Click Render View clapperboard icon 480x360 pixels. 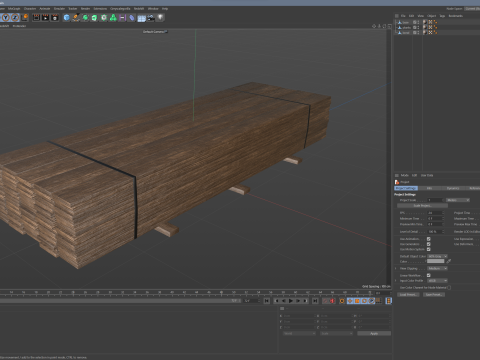(36, 17)
